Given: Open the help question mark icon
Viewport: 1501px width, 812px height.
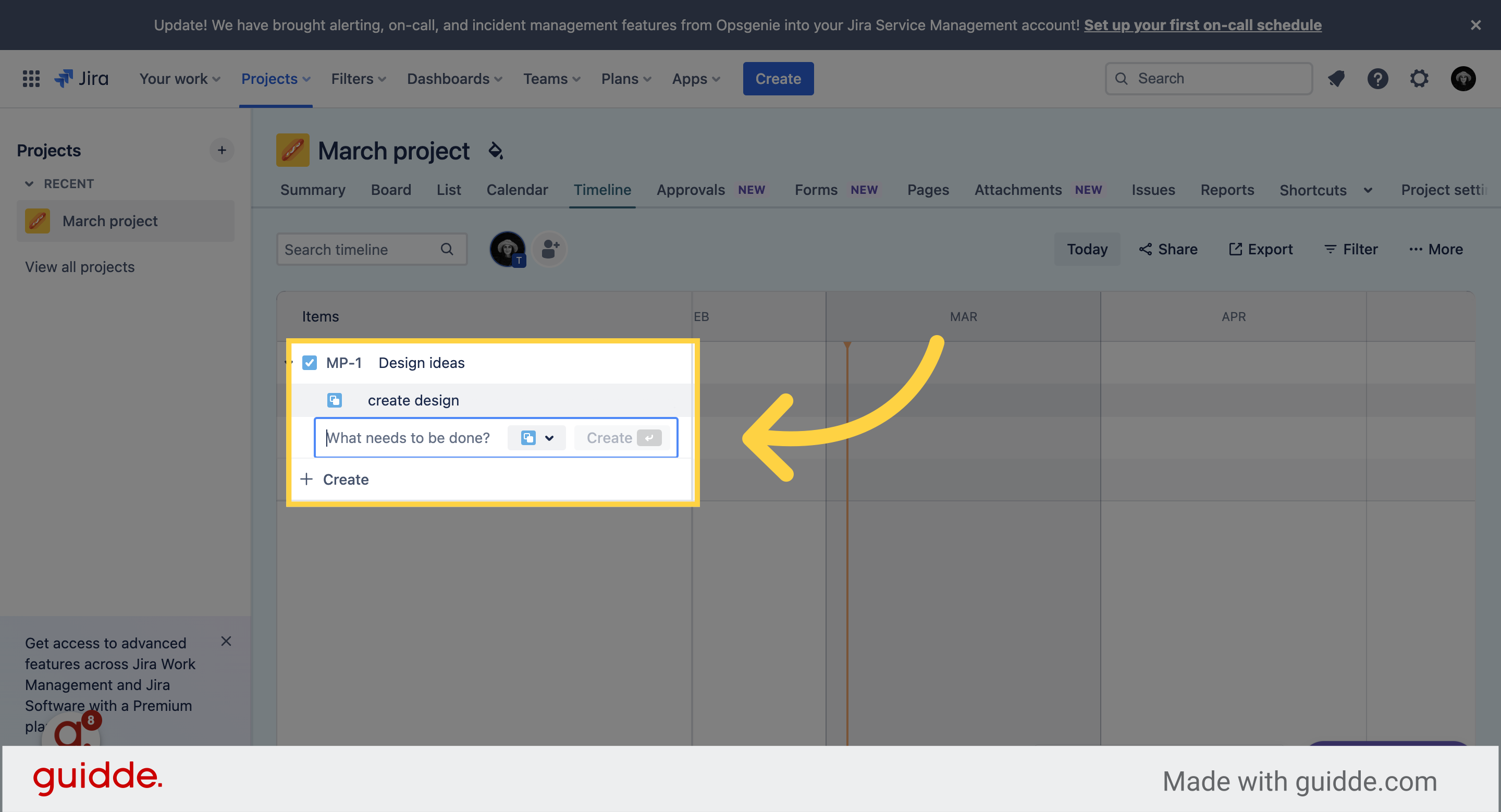Looking at the screenshot, I should point(1377,78).
